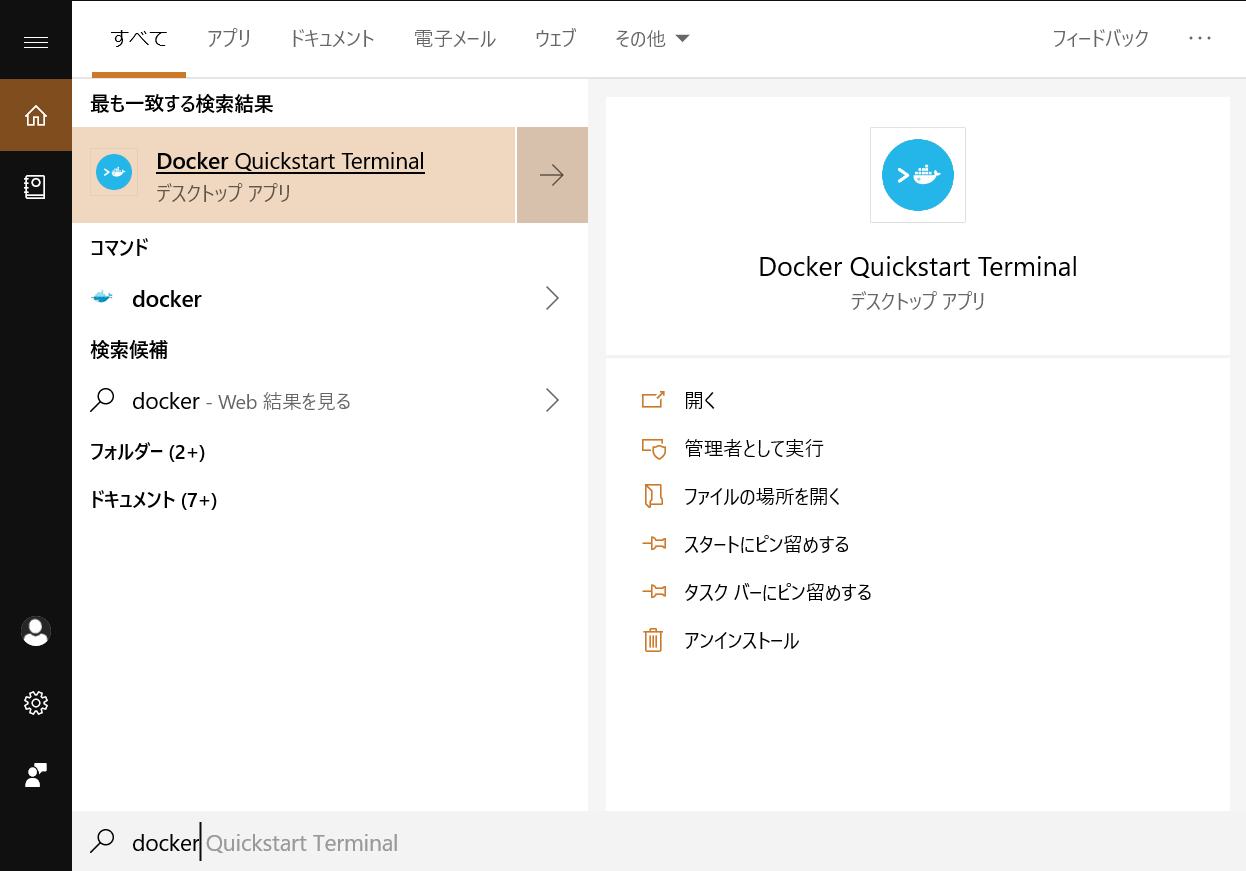Click the uninstall trash can icon
The image size is (1246, 871).
(x=653, y=640)
